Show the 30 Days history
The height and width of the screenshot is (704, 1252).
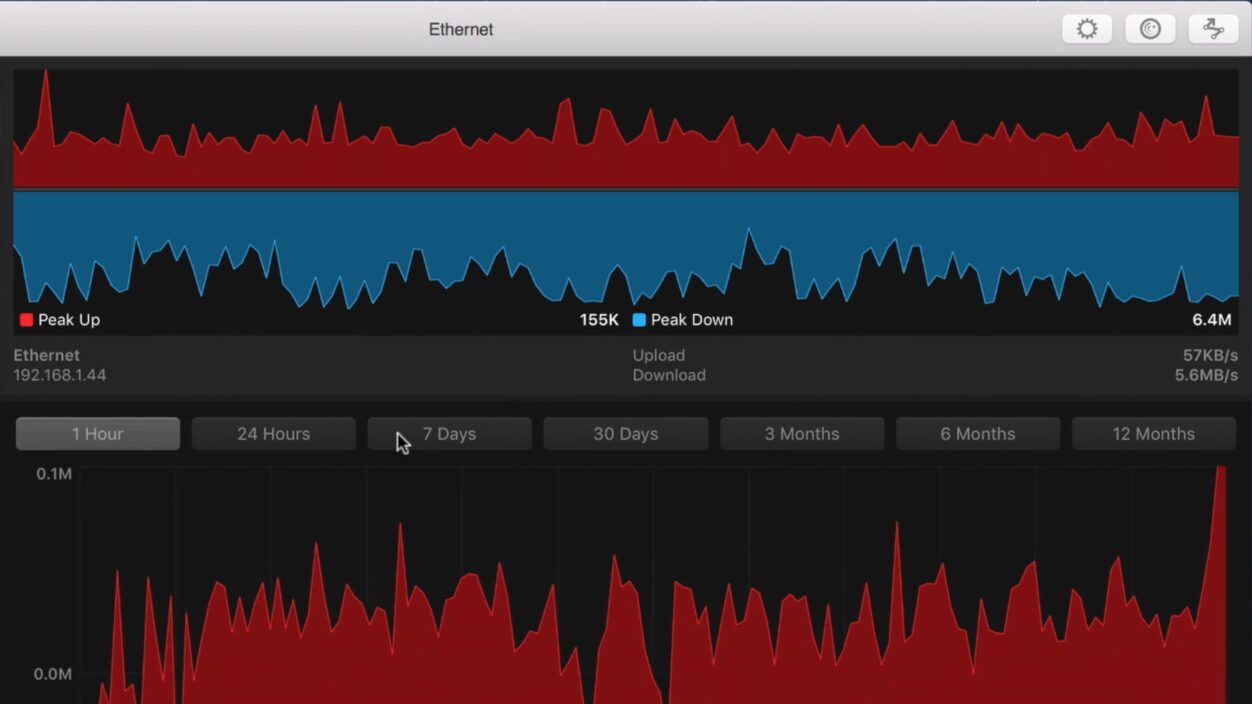[625, 434]
